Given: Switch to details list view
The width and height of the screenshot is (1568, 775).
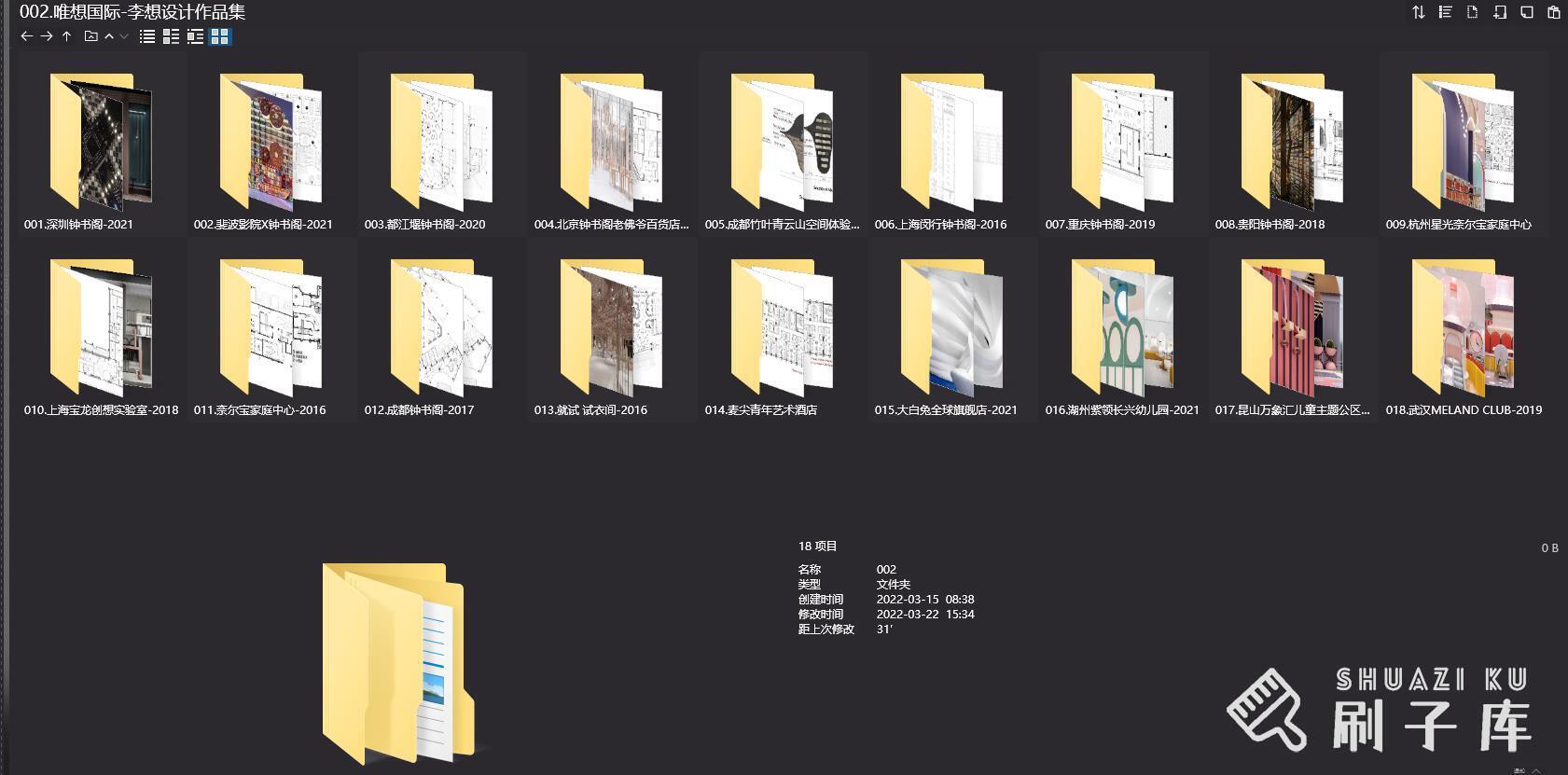Looking at the screenshot, I should tap(171, 36).
